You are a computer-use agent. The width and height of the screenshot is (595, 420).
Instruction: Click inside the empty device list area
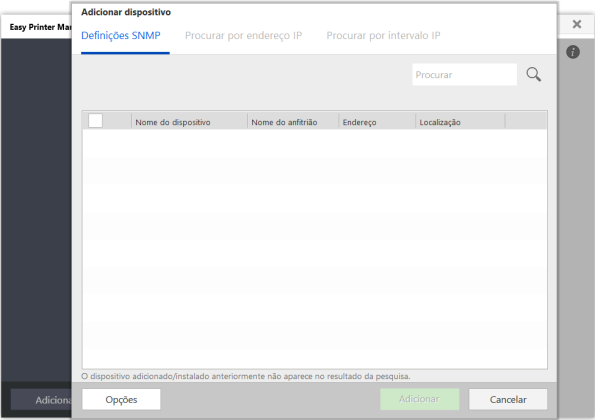coord(315,249)
